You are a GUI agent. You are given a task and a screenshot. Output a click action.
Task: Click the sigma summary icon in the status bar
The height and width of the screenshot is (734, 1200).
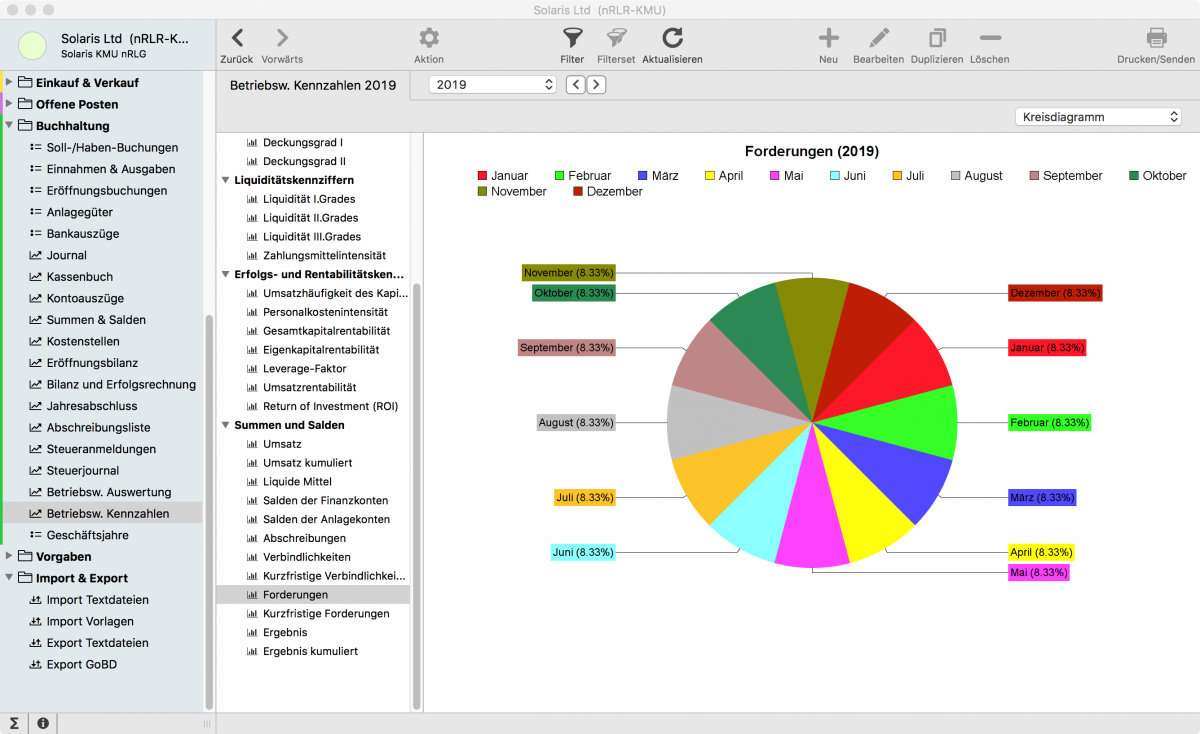click(14, 722)
